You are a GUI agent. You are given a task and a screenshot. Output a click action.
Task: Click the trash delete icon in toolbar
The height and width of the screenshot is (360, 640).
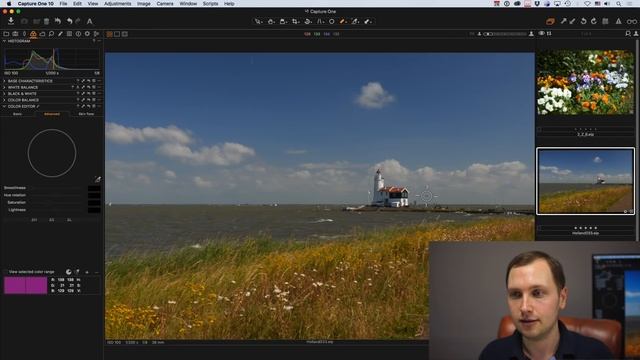pyautogui.click(x=47, y=21)
